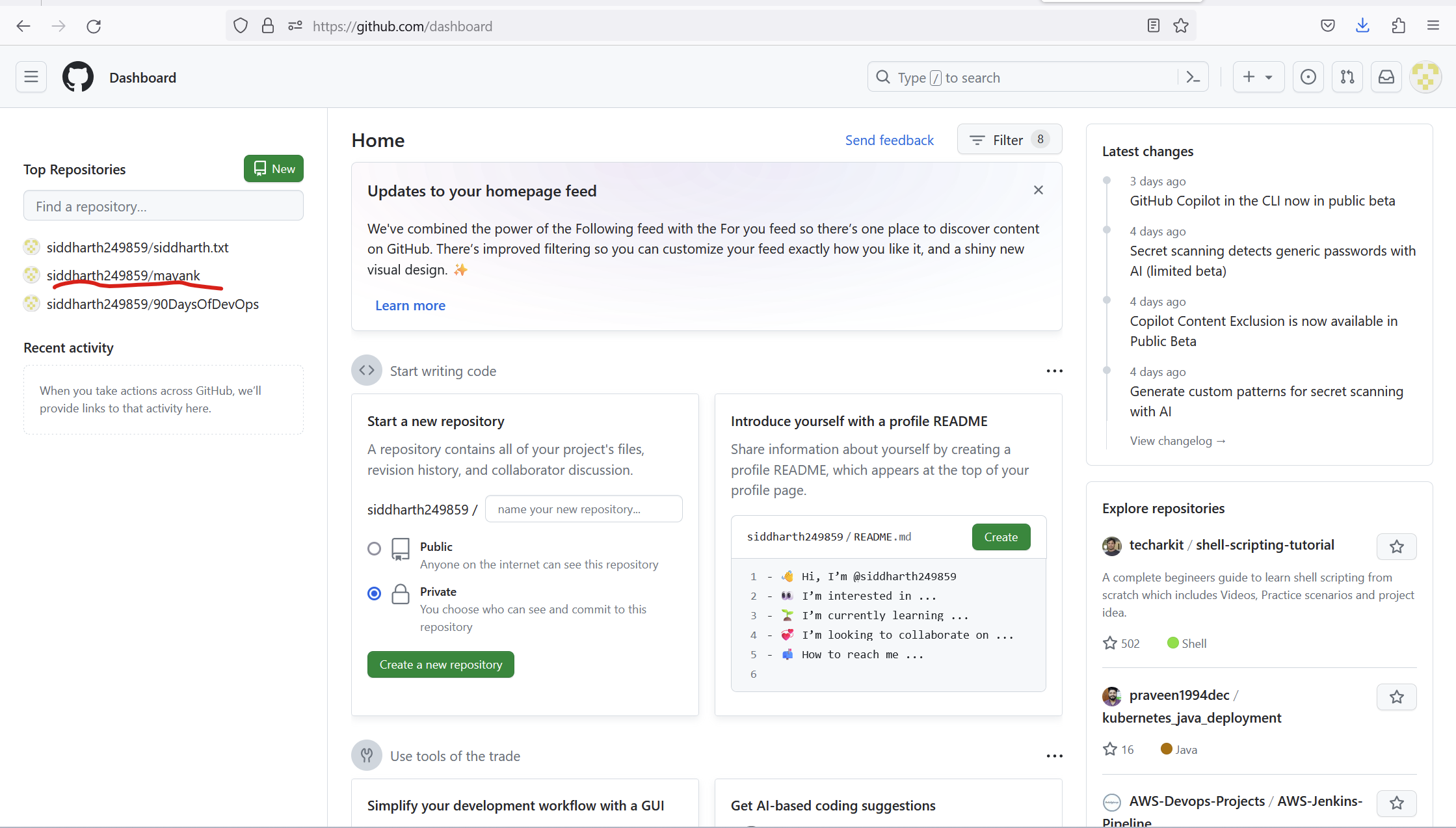The width and height of the screenshot is (1456, 828).
Task: Open the siddharth249859/mayank repository
Action: tap(124, 275)
